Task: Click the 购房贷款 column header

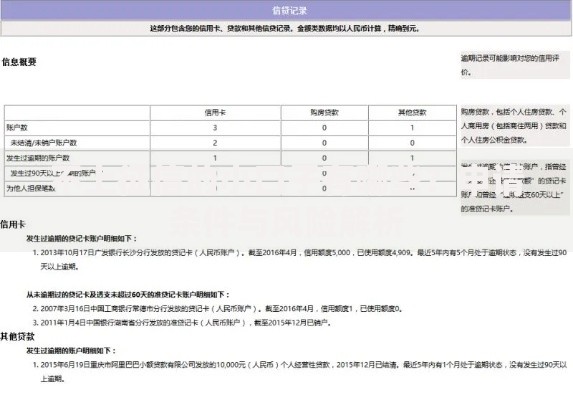Action: coord(324,113)
